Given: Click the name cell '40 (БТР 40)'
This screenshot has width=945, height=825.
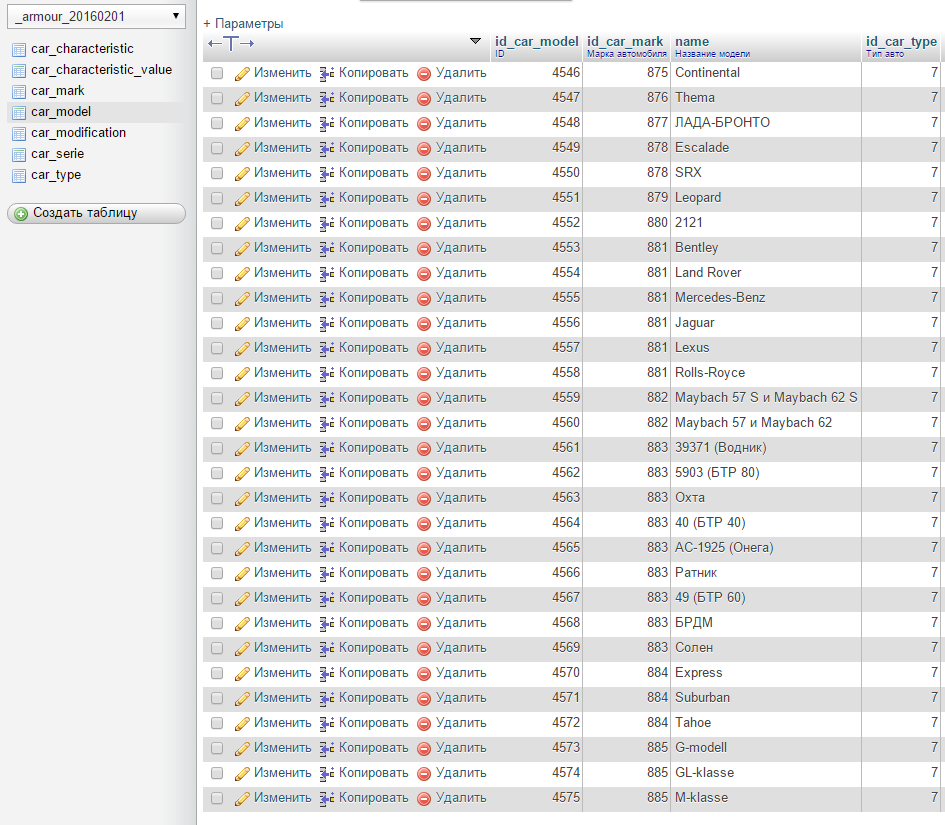Looking at the screenshot, I should pos(710,523).
